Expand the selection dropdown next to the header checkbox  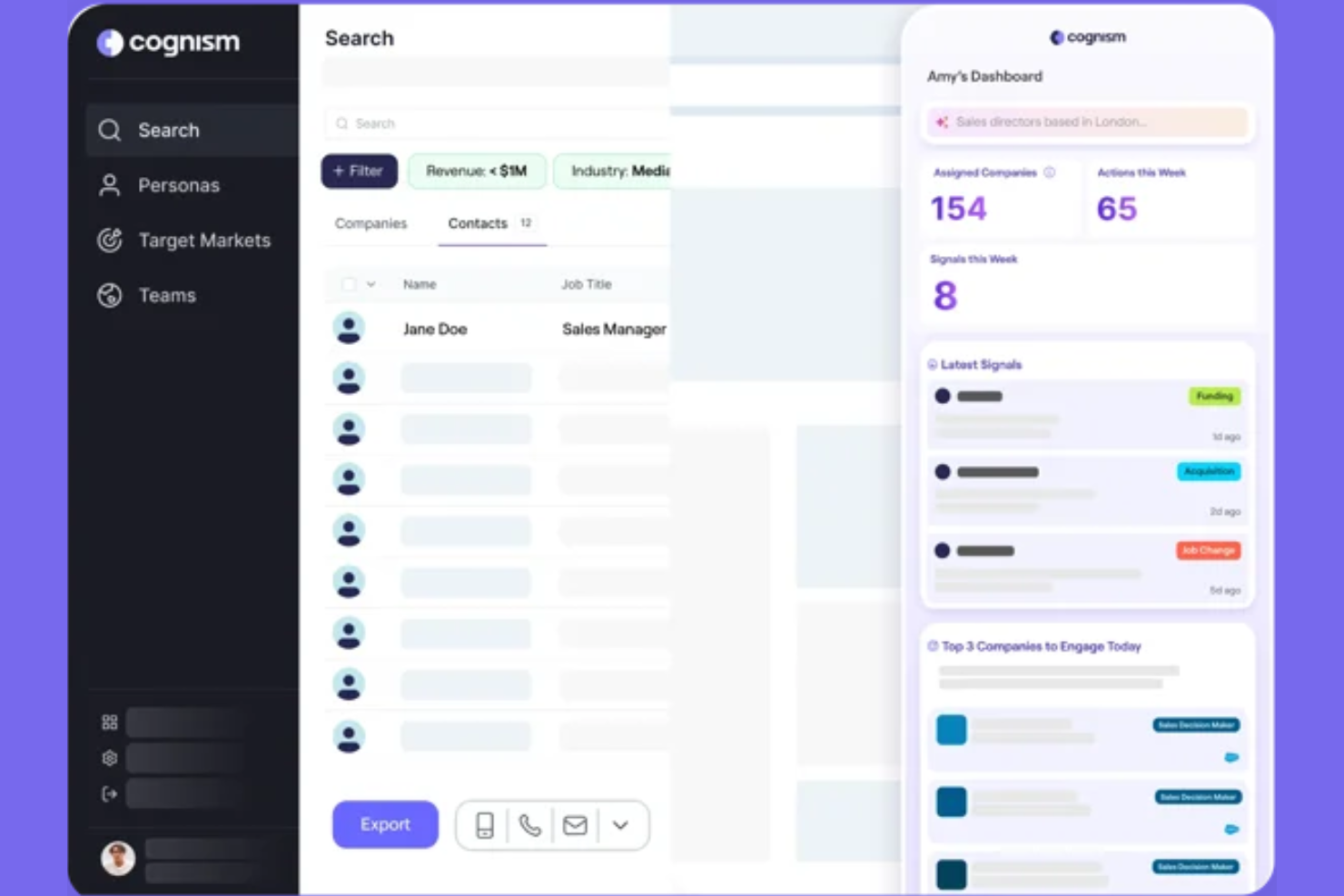point(371,283)
